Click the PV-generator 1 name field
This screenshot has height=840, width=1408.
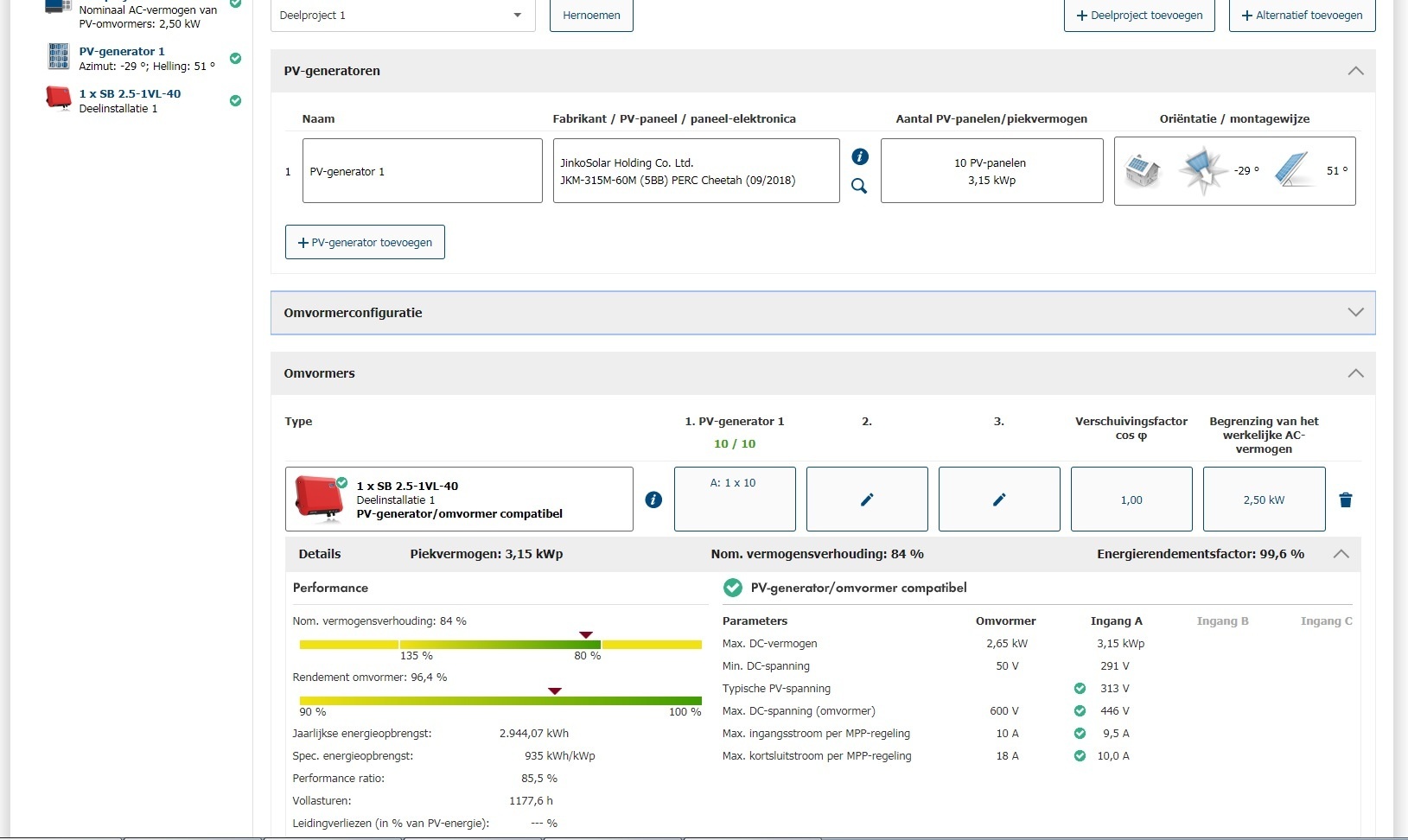(x=422, y=171)
